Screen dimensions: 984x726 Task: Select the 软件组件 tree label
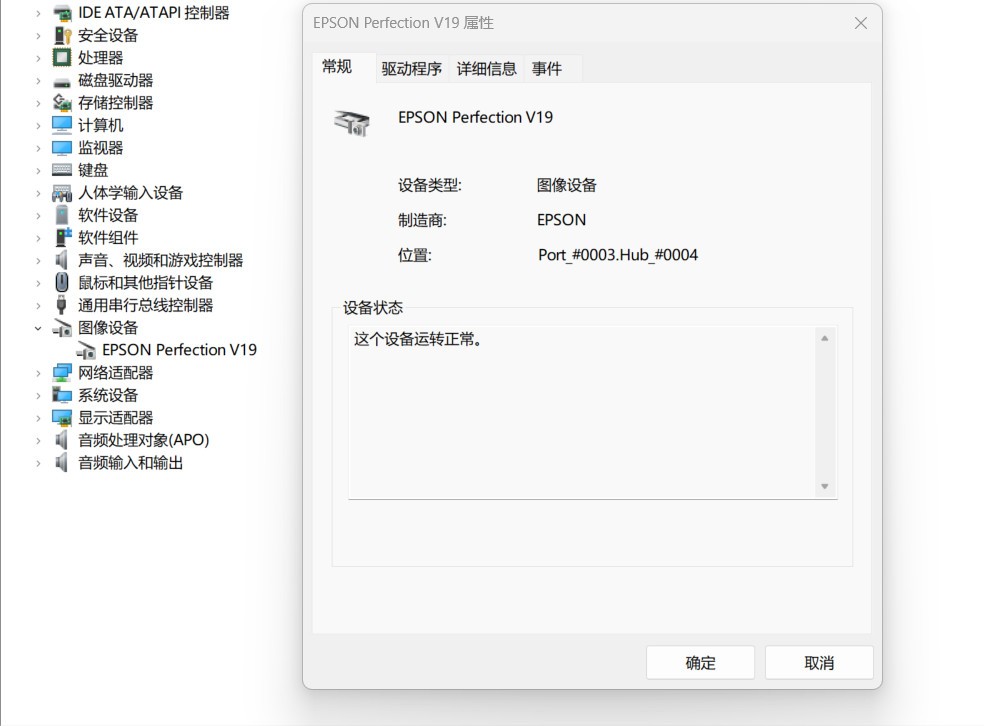click(x=108, y=238)
